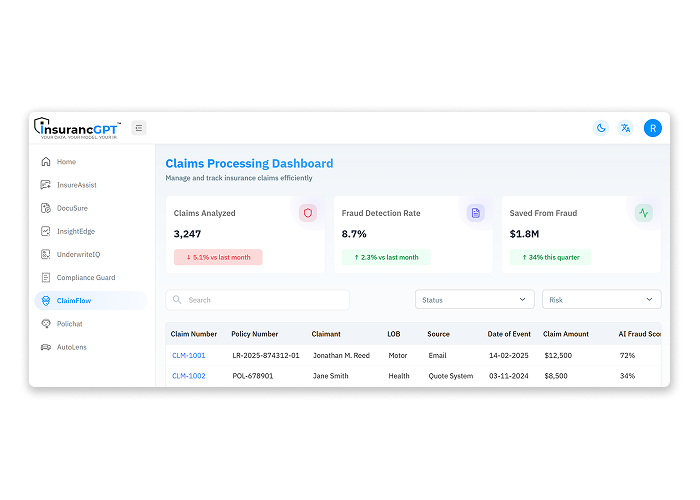The width and height of the screenshot is (700, 500).
Task: Open DocuSure from the sidebar
Action: [x=73, y=208]
